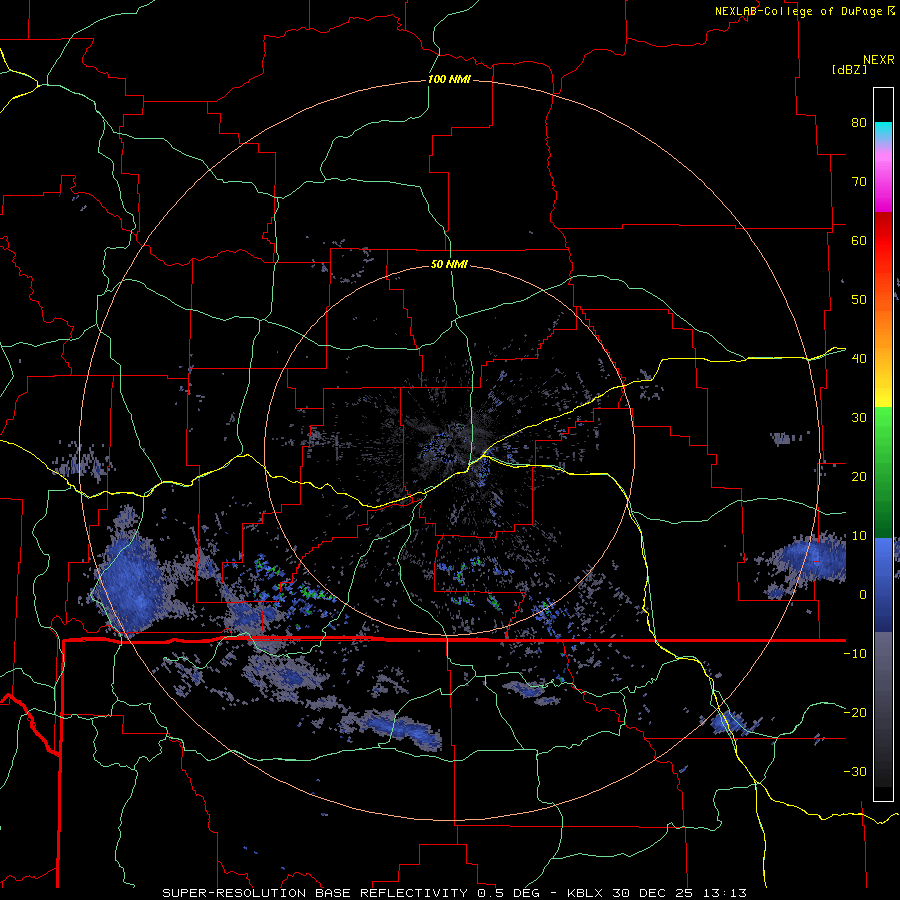Image resolution: width=900 pixels, height=900 pixels.
Task: Click the red segment of color bar
Action: [x=883, y=241]
